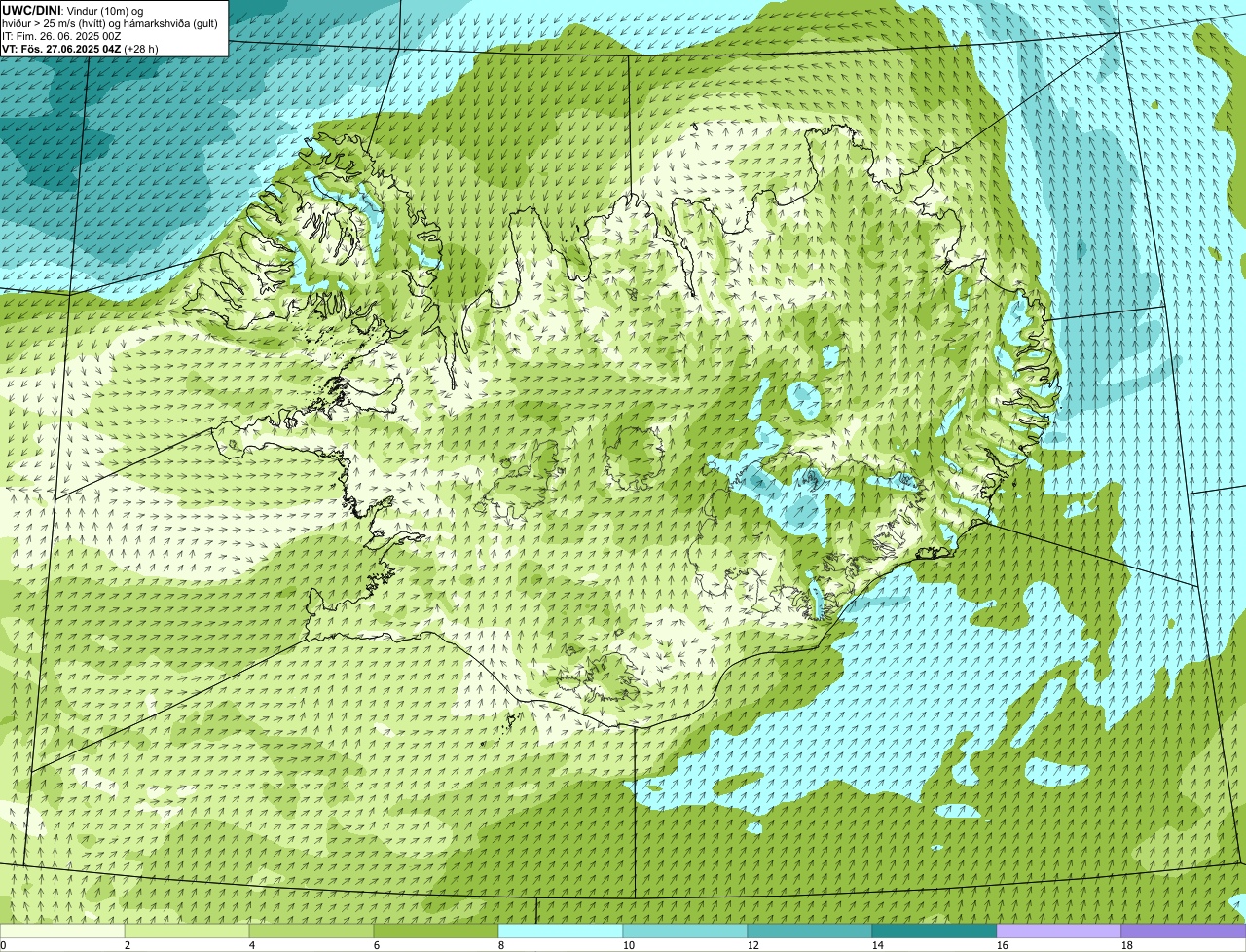Click the purple legend swatch above 18 m/s
Screen dimensions: 1246x952
[x=1184, y=931]
